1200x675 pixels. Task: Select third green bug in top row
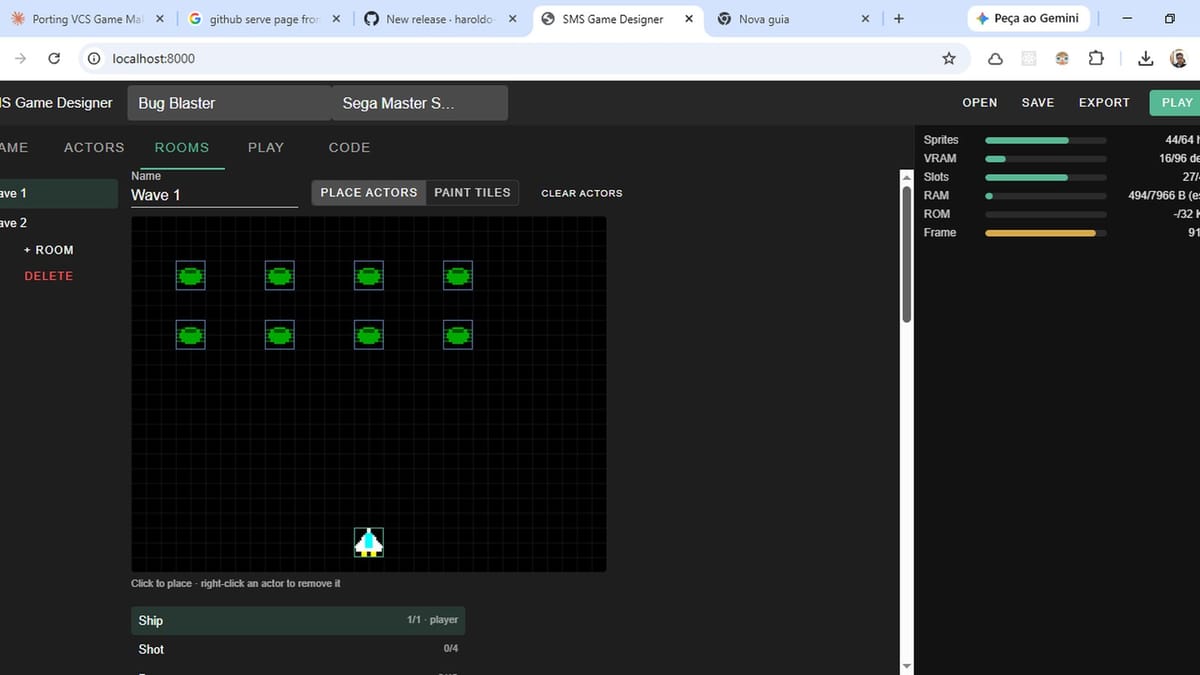369,275
